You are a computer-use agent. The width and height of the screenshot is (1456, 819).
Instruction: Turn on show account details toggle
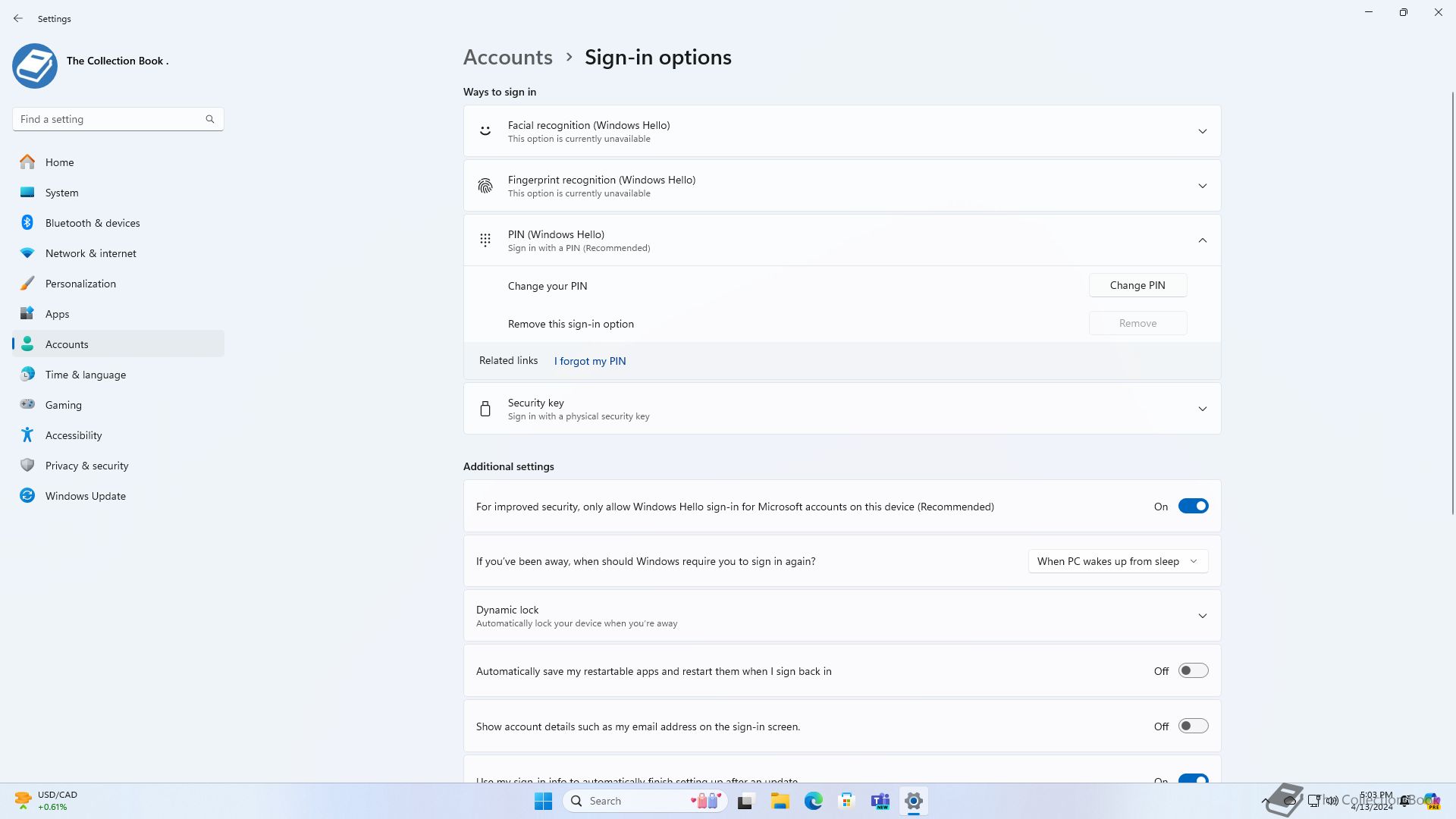[1193, 726]
